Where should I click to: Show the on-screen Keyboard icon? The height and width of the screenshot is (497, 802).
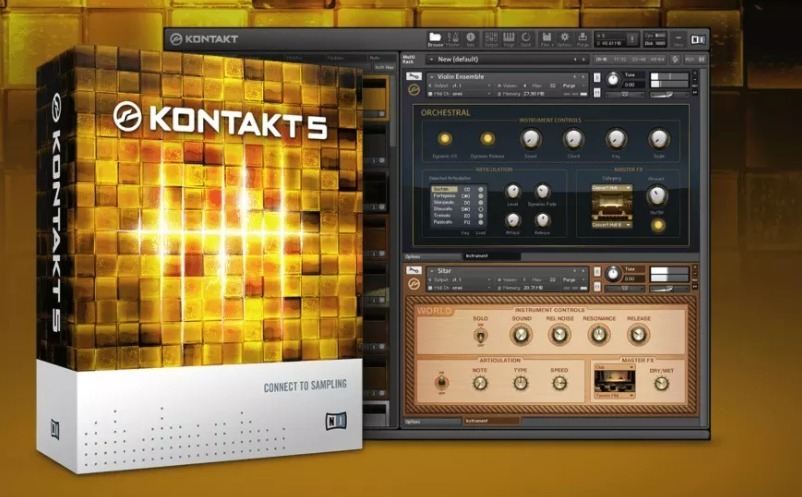(509, 37)
